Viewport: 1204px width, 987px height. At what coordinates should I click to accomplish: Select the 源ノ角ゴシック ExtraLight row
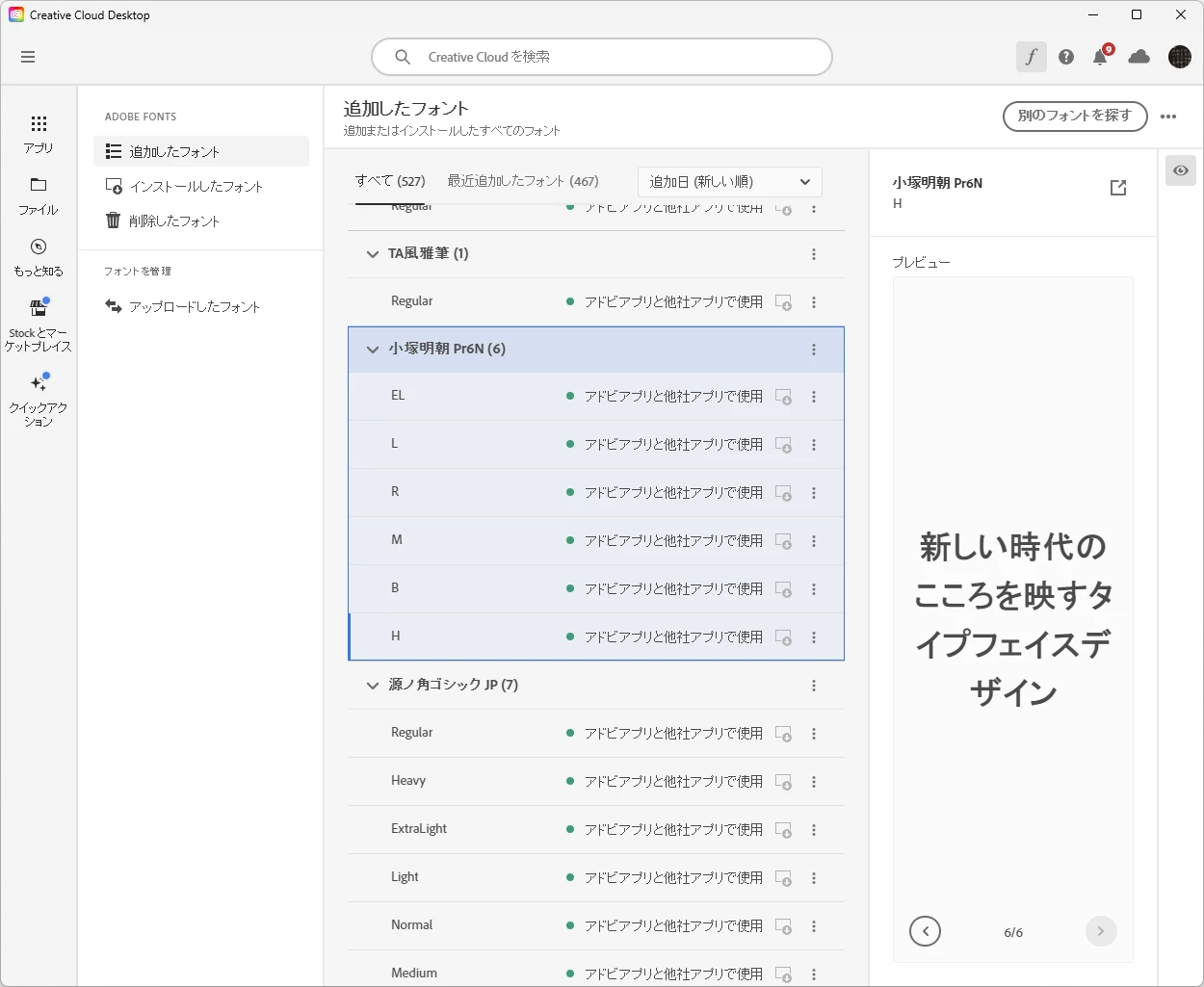596,830
